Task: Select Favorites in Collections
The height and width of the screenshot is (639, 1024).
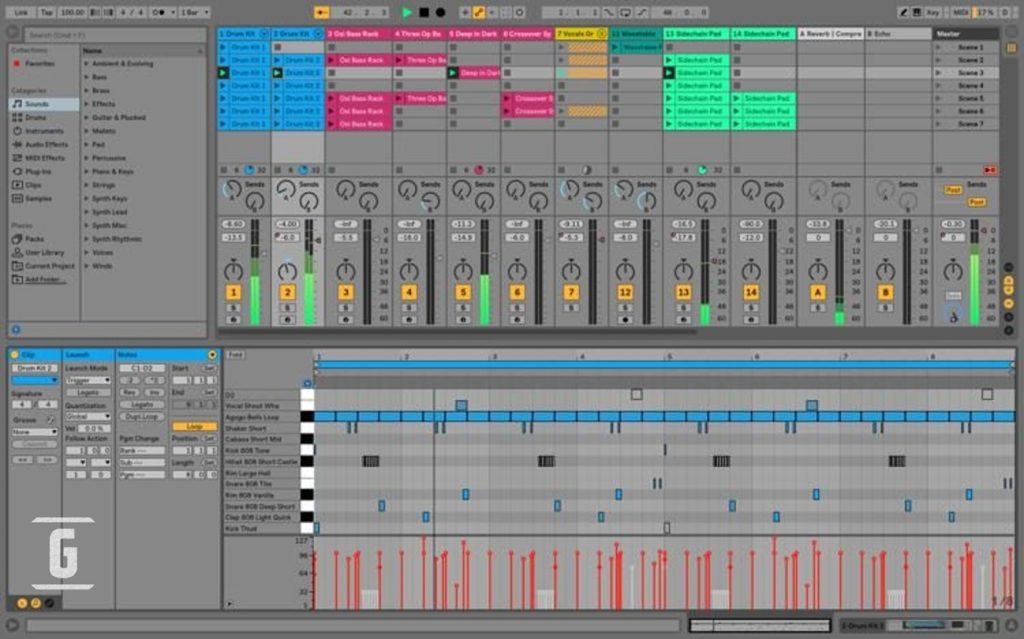Action: [39, 63]
